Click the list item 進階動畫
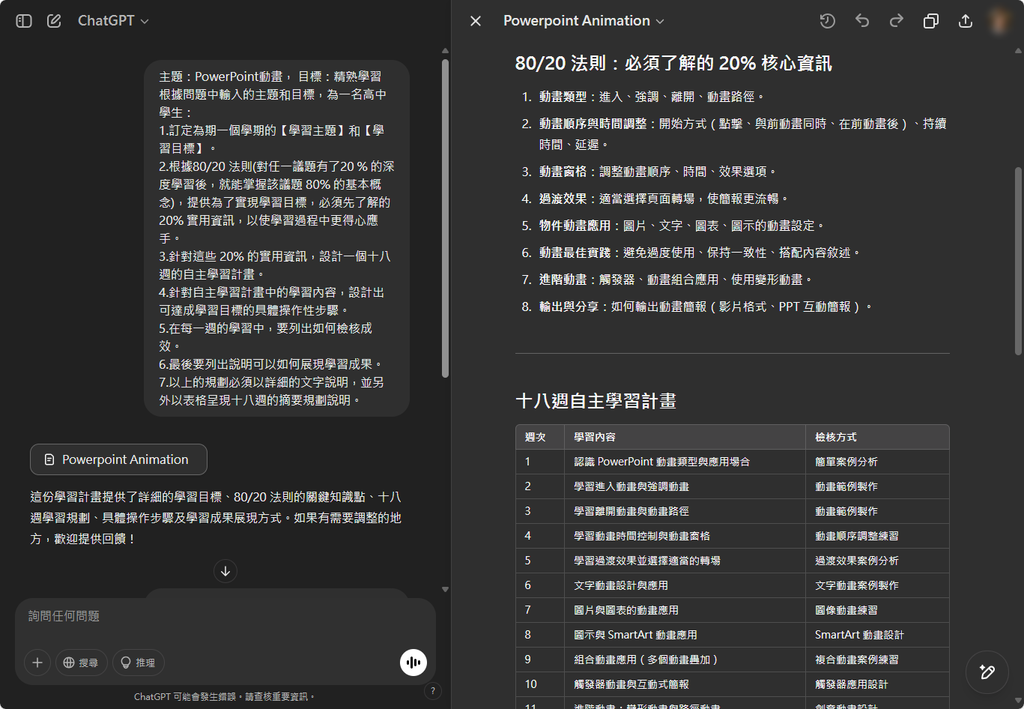The width and height of the screenshot is (1024, 709). click(676, 279)
